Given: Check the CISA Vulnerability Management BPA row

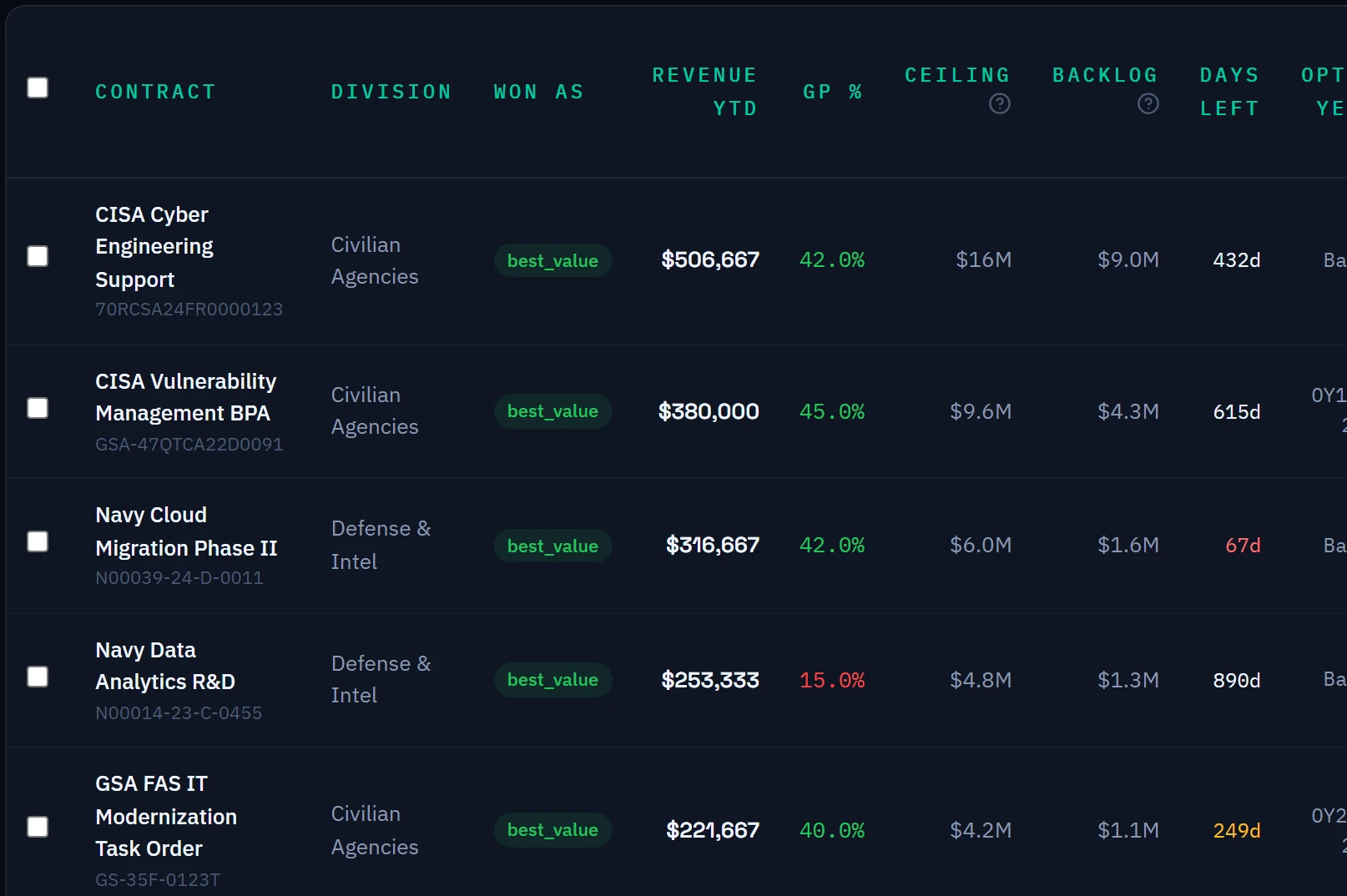Looking at the screenshot, I should tap(38, 408).
